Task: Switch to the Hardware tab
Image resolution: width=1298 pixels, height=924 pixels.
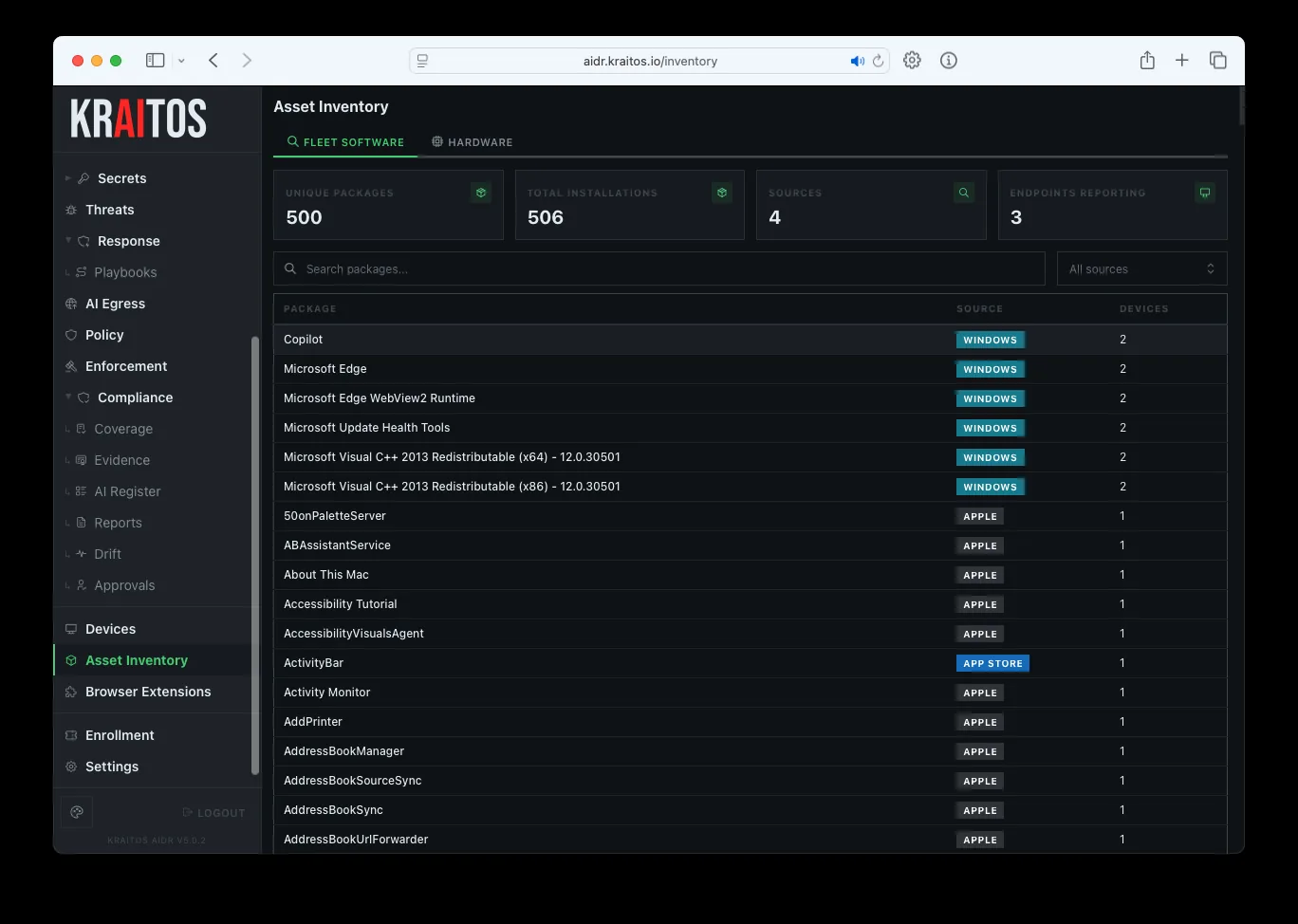Action: 473,142
